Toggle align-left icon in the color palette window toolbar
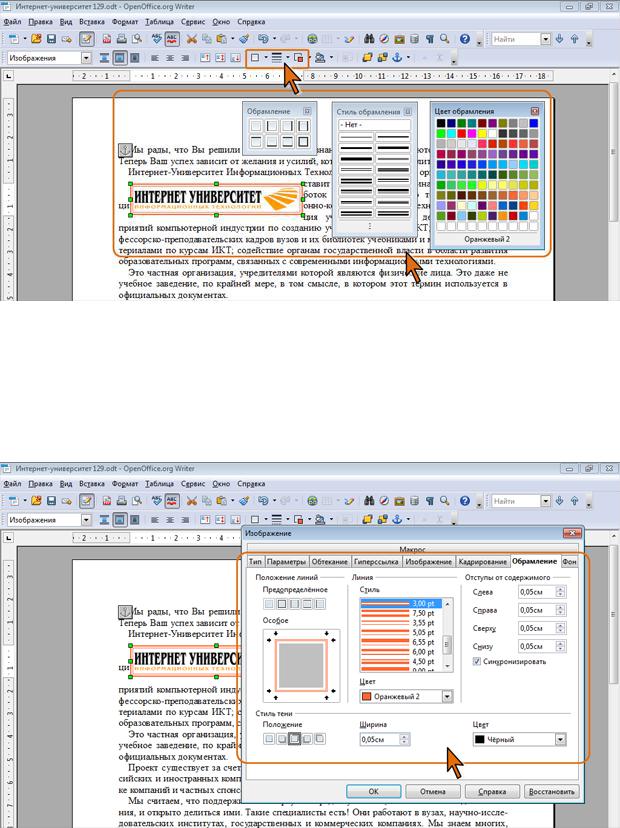 (x=155, y=58)
